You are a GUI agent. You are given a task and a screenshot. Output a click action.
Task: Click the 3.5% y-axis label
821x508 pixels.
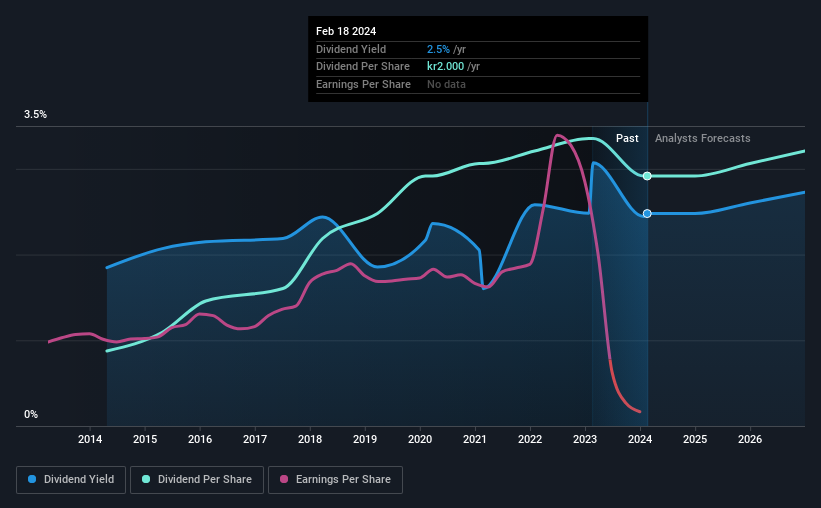(x=36, y=114)
